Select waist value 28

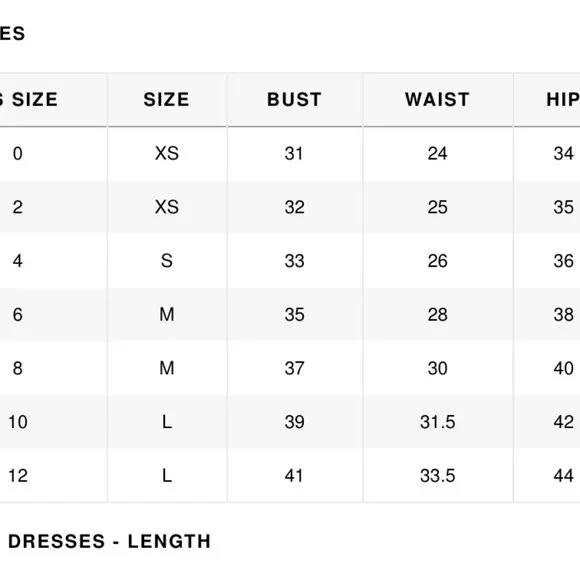coord(438,314)
